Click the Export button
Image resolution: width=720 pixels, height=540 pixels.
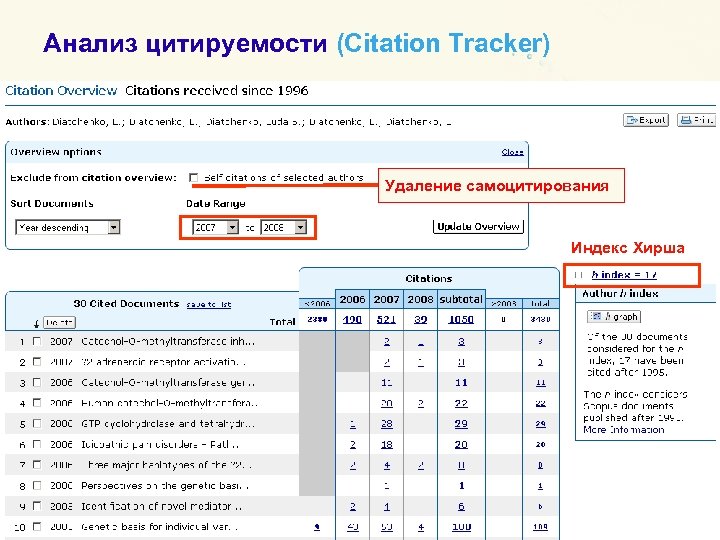(646, 120)
